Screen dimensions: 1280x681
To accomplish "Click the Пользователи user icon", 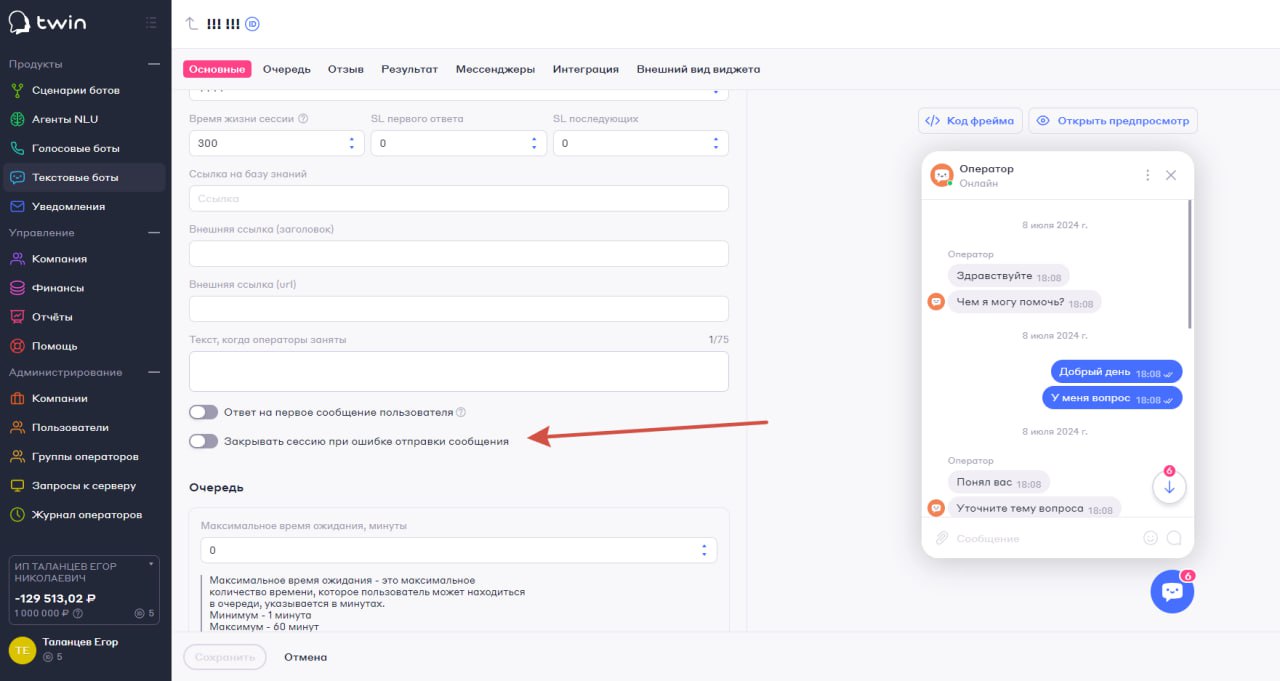I will (x=17, y=427).
